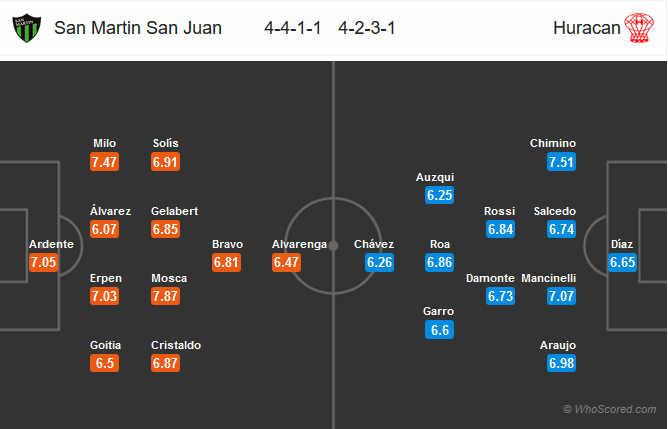Click Ardente's 7.05 goalkeeper rating badge

(43, 262)
